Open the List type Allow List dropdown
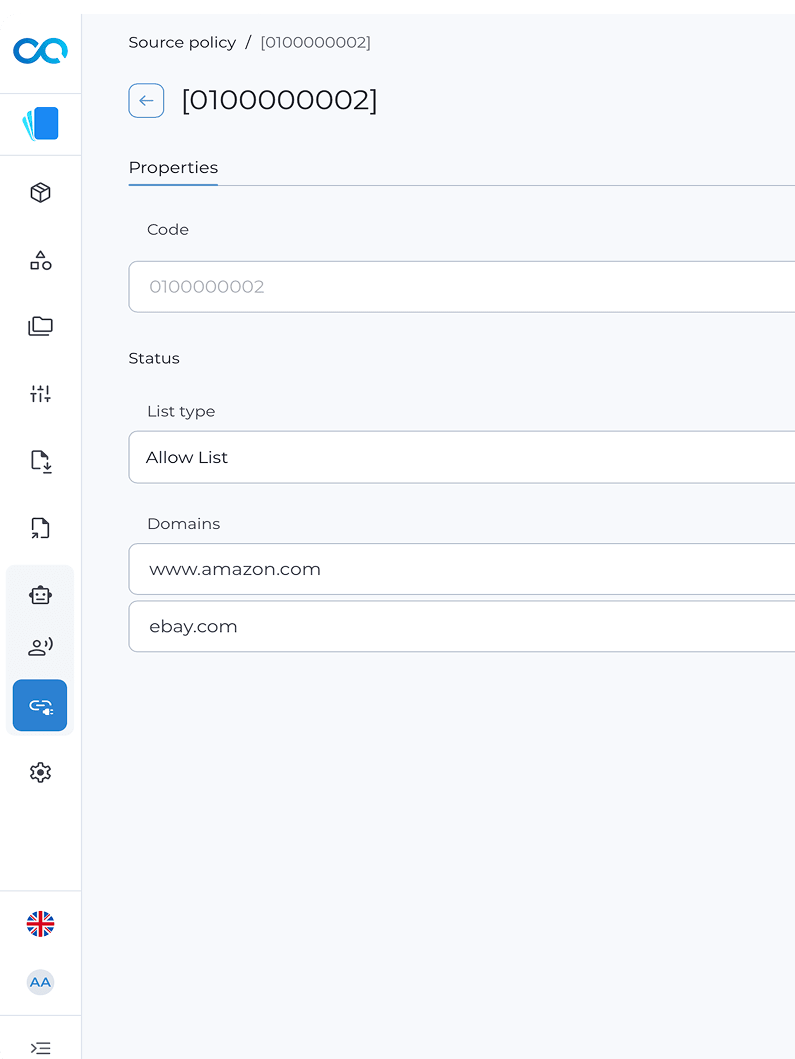 click(x=461, y=457)
